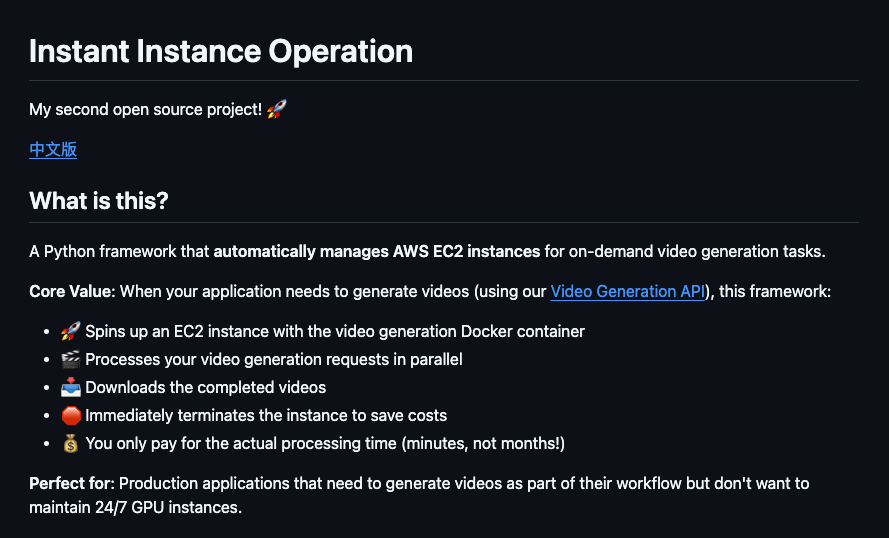Open the Video Generation API link
The height and width of the screenshot is (538, 889).
click(x=628, y=291)
